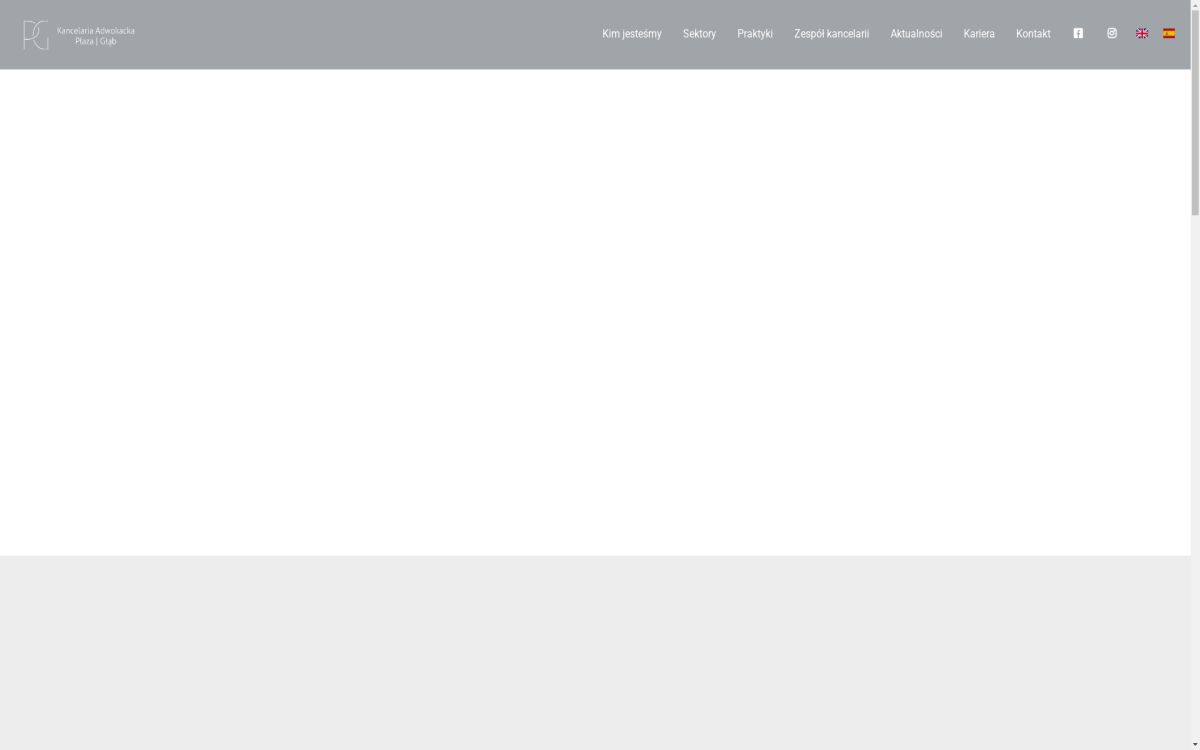Click the light gray section below the banner

[595, 650]
